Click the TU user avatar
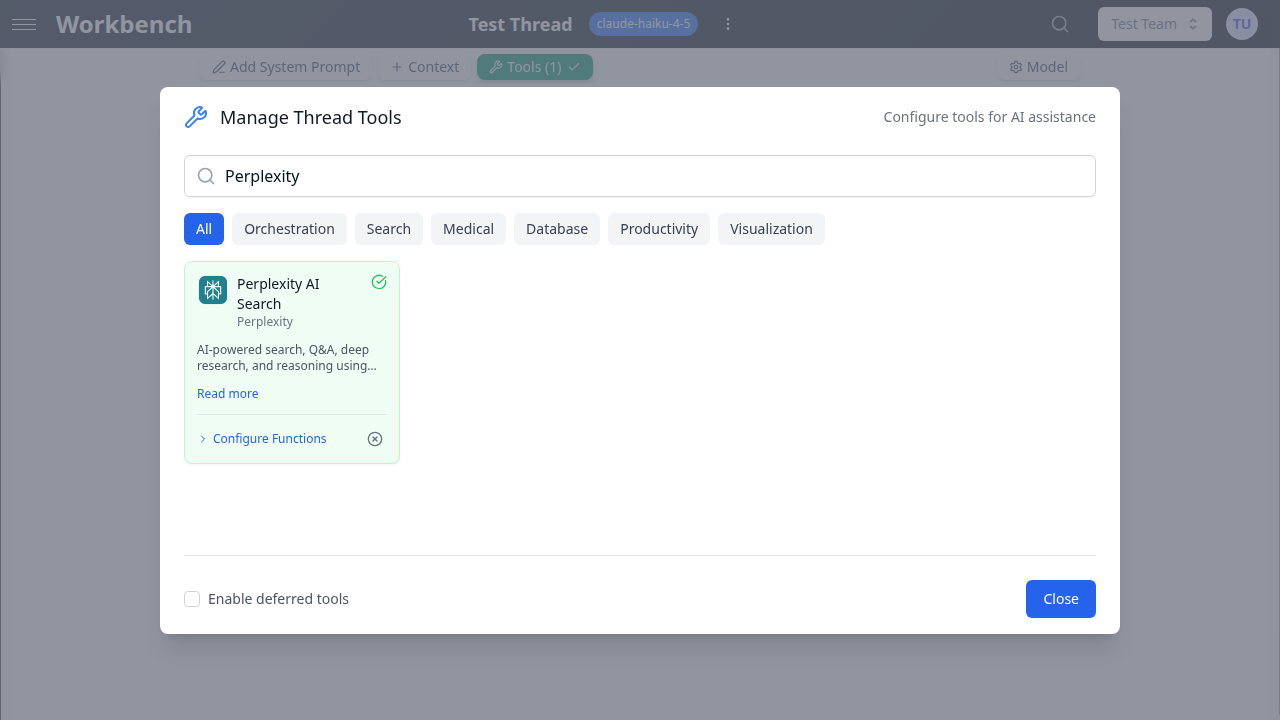 (1241, 23)
